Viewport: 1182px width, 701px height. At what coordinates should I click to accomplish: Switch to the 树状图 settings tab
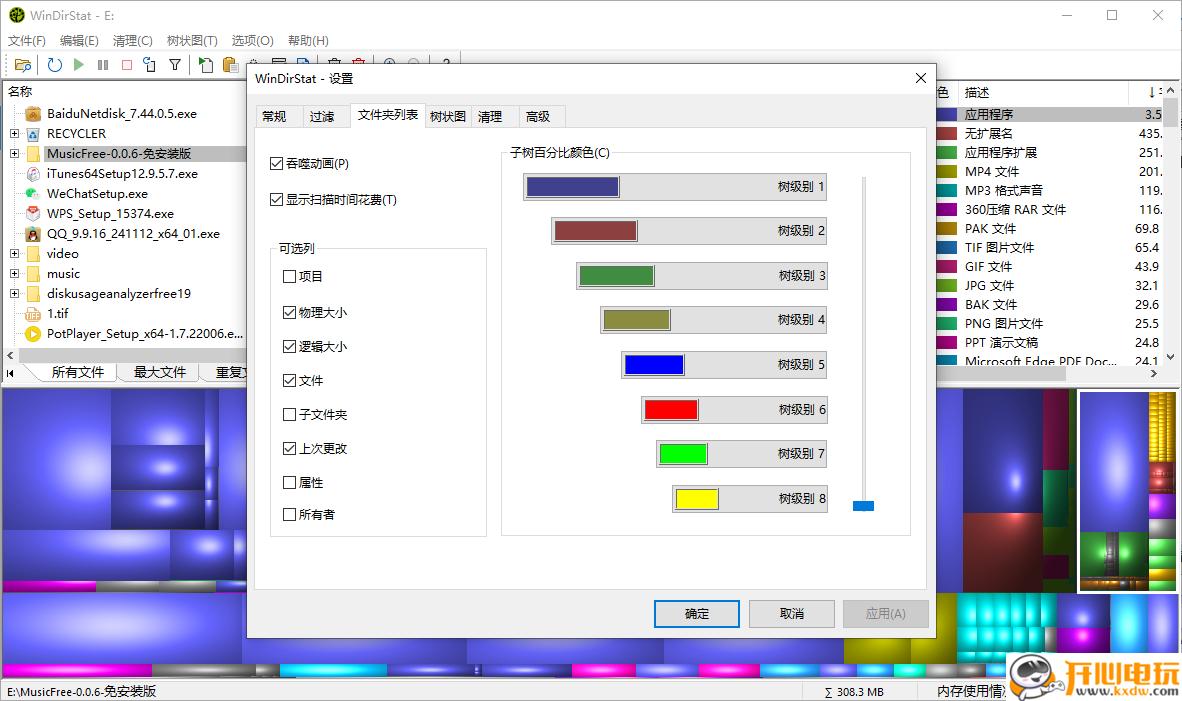[x=447, y=116]
